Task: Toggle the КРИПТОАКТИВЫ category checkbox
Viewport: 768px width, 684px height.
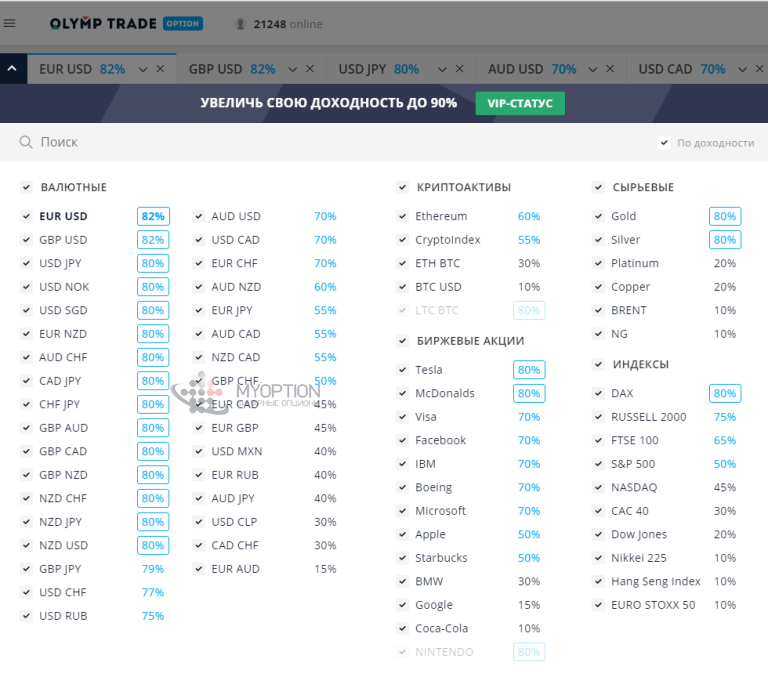Action: point(403,187)
